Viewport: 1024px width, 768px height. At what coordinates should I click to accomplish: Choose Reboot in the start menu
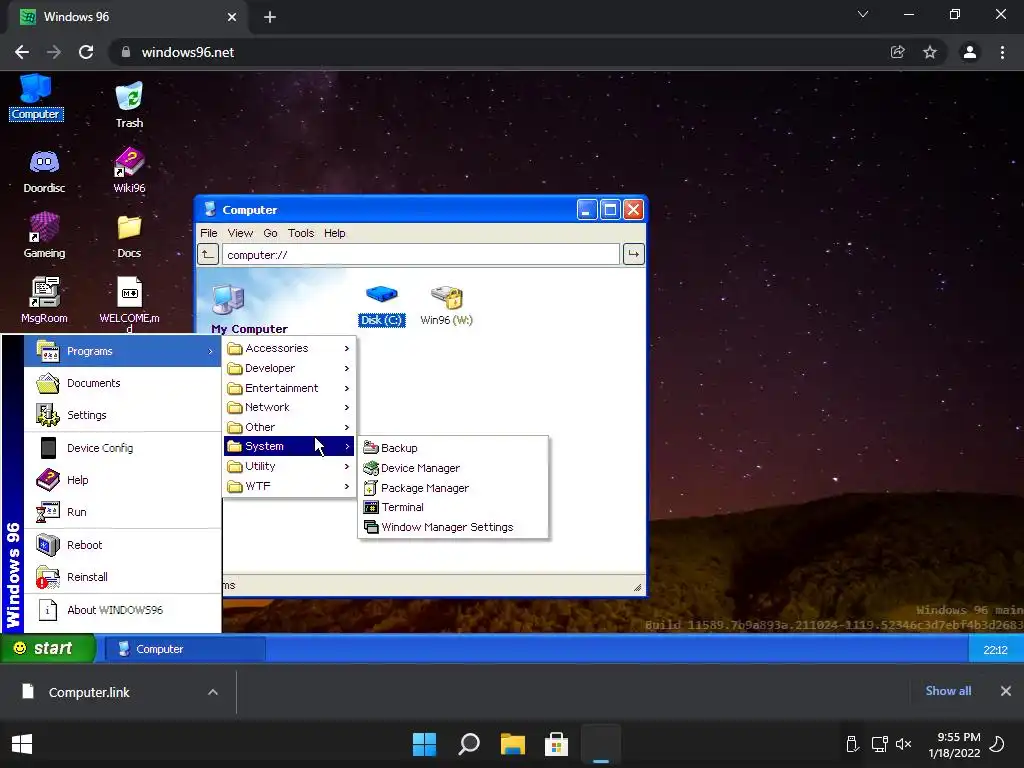pyautogui.click(x=123, y=545)
